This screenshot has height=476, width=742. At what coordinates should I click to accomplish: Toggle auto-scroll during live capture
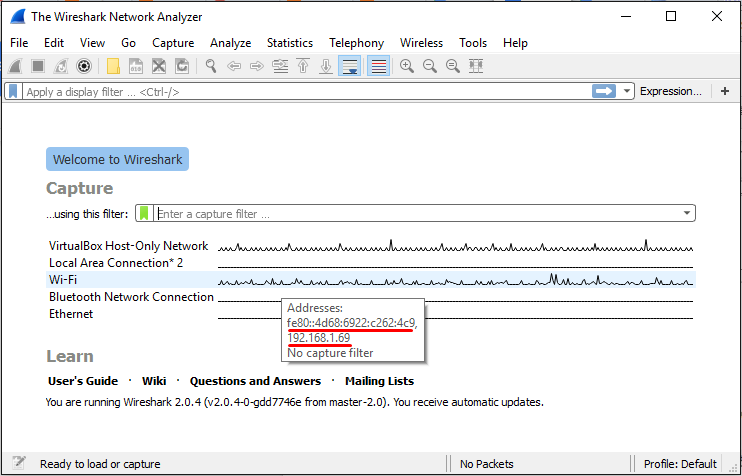point(350,66)
